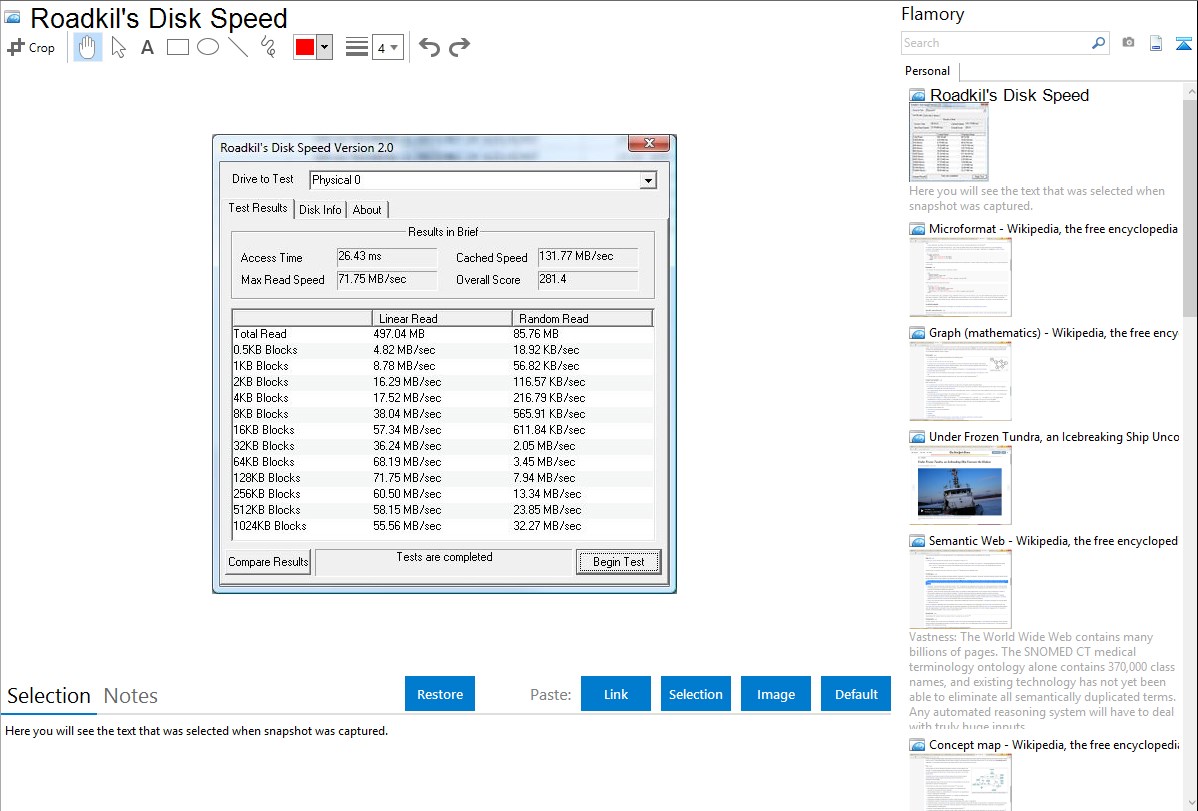
Task: Select the 0.5KB Blocks row
Action: [x=442, y=350]
